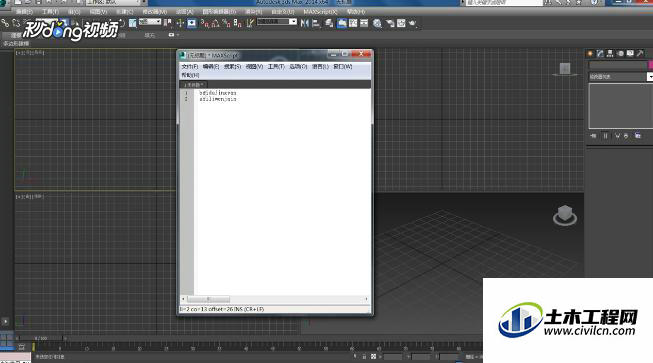Open the 视图(V) menu in MAXScript editor
The width and height of the screenshot is (653, 363).
[x=254, y=67]
